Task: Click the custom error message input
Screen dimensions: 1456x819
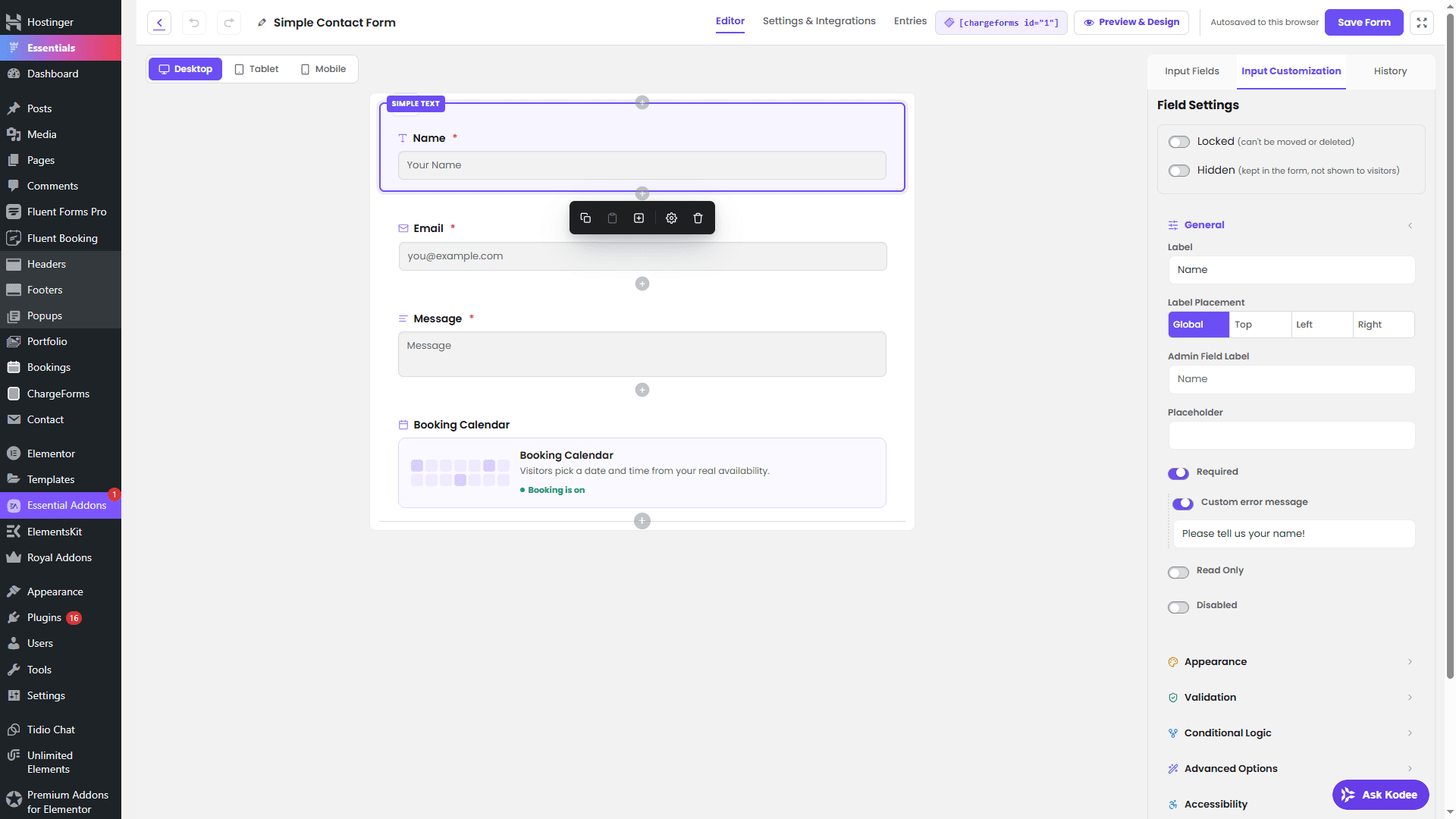Action: [x=1294, y=534]
